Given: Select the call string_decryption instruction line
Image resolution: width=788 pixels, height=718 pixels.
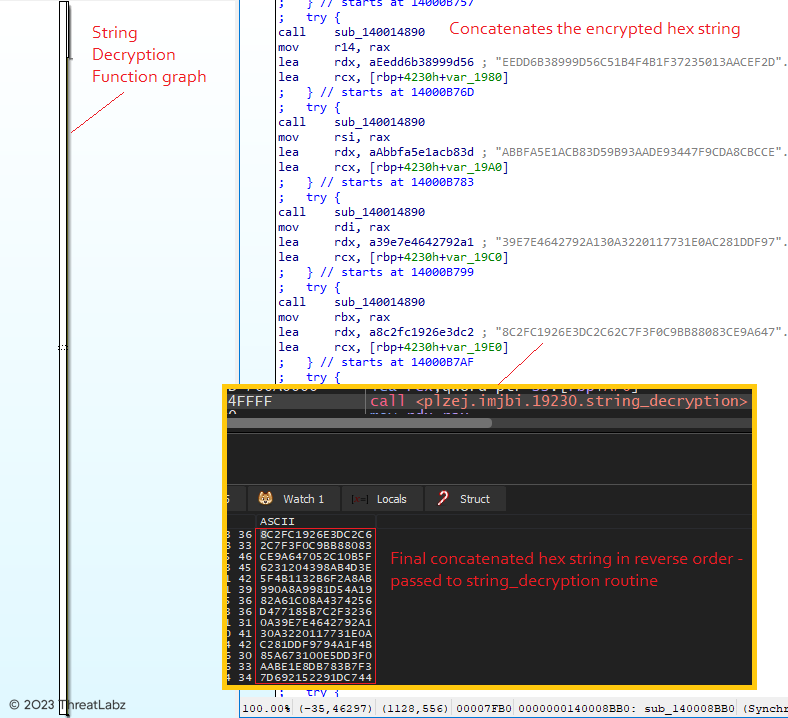Looking at the screenshot, I should point(558,401).
